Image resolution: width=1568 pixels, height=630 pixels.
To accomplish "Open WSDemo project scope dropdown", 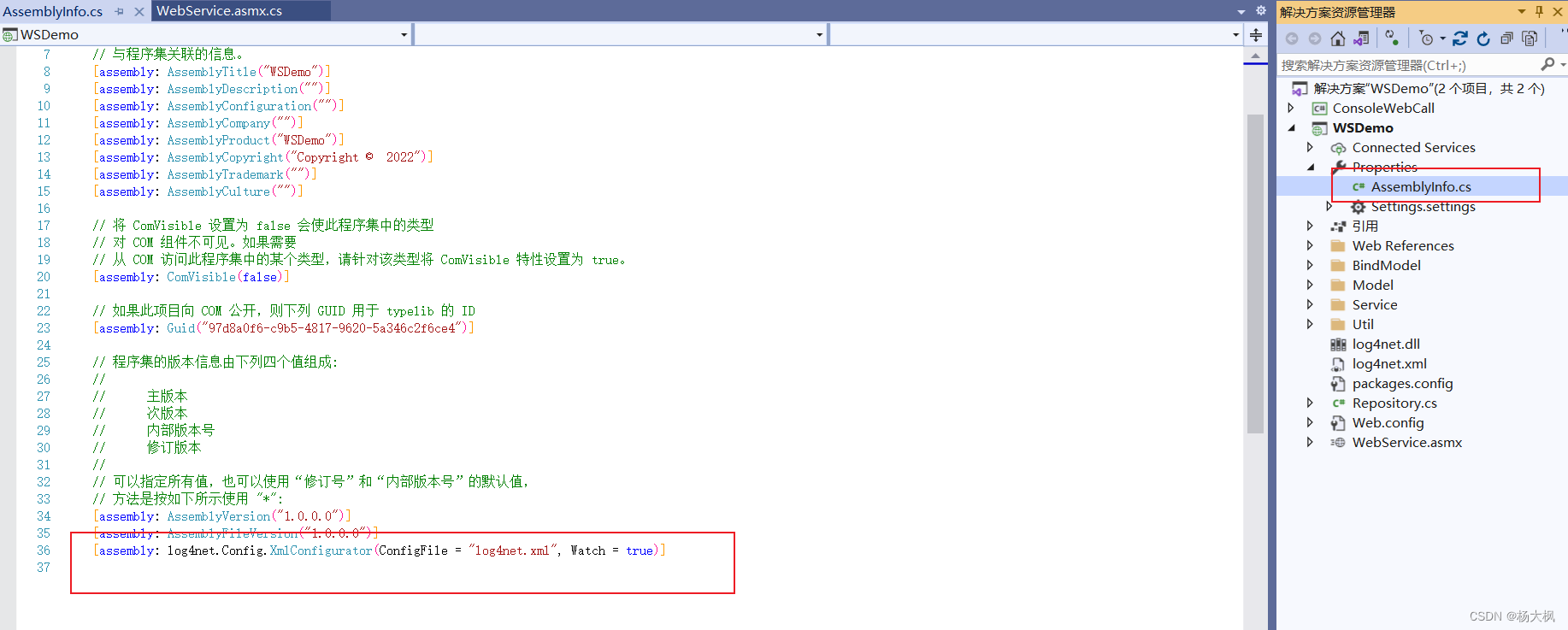I will click(x=404, y=35).
